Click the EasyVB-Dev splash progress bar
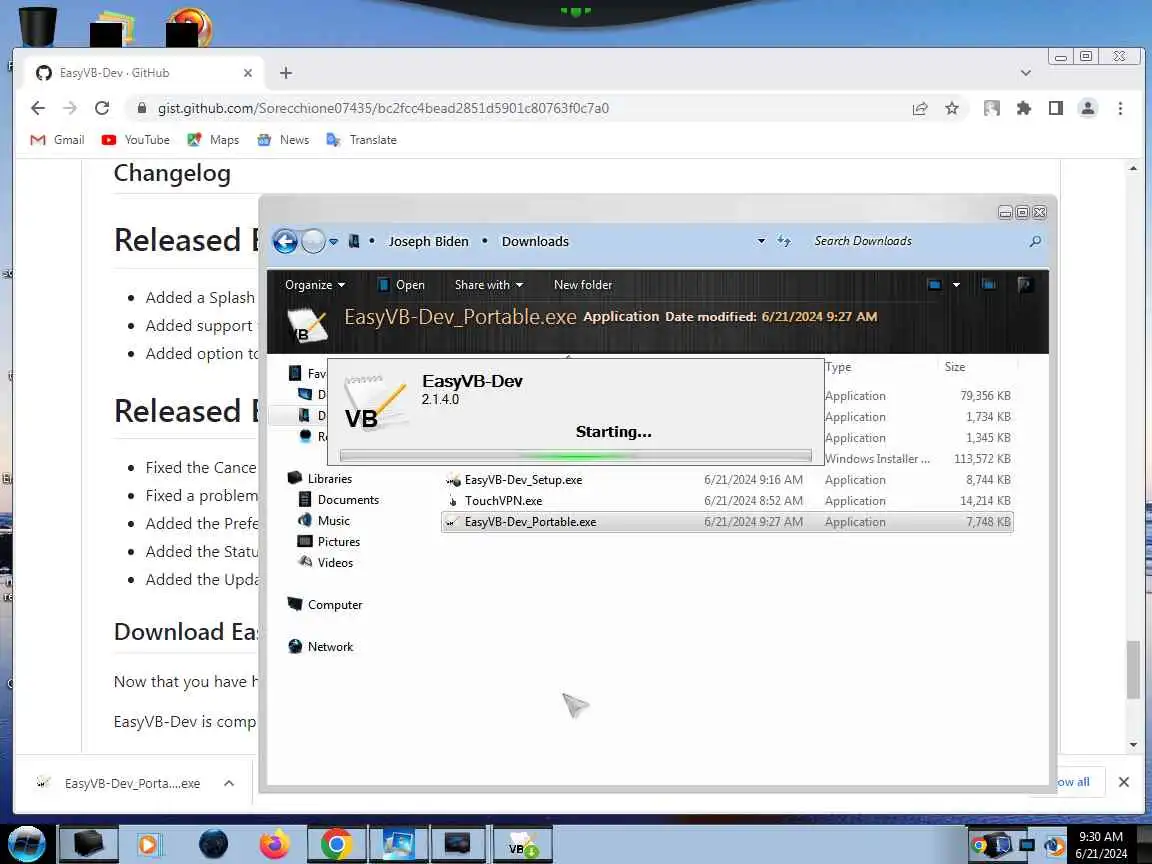The image size is (1152, 864). pyautogui.click(x=575, y=456)
